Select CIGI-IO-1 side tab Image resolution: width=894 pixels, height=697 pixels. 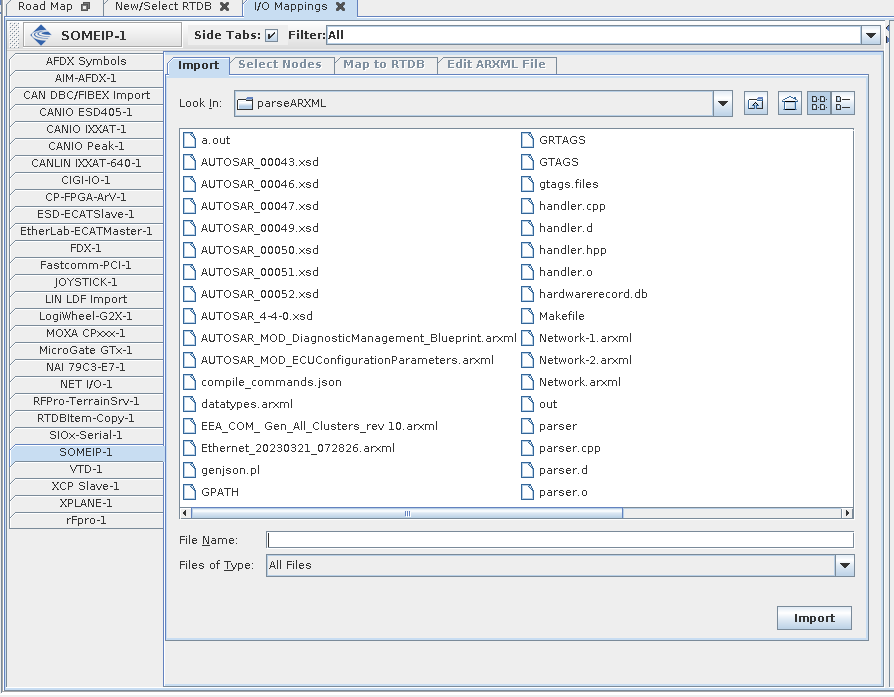pos(86,180)
